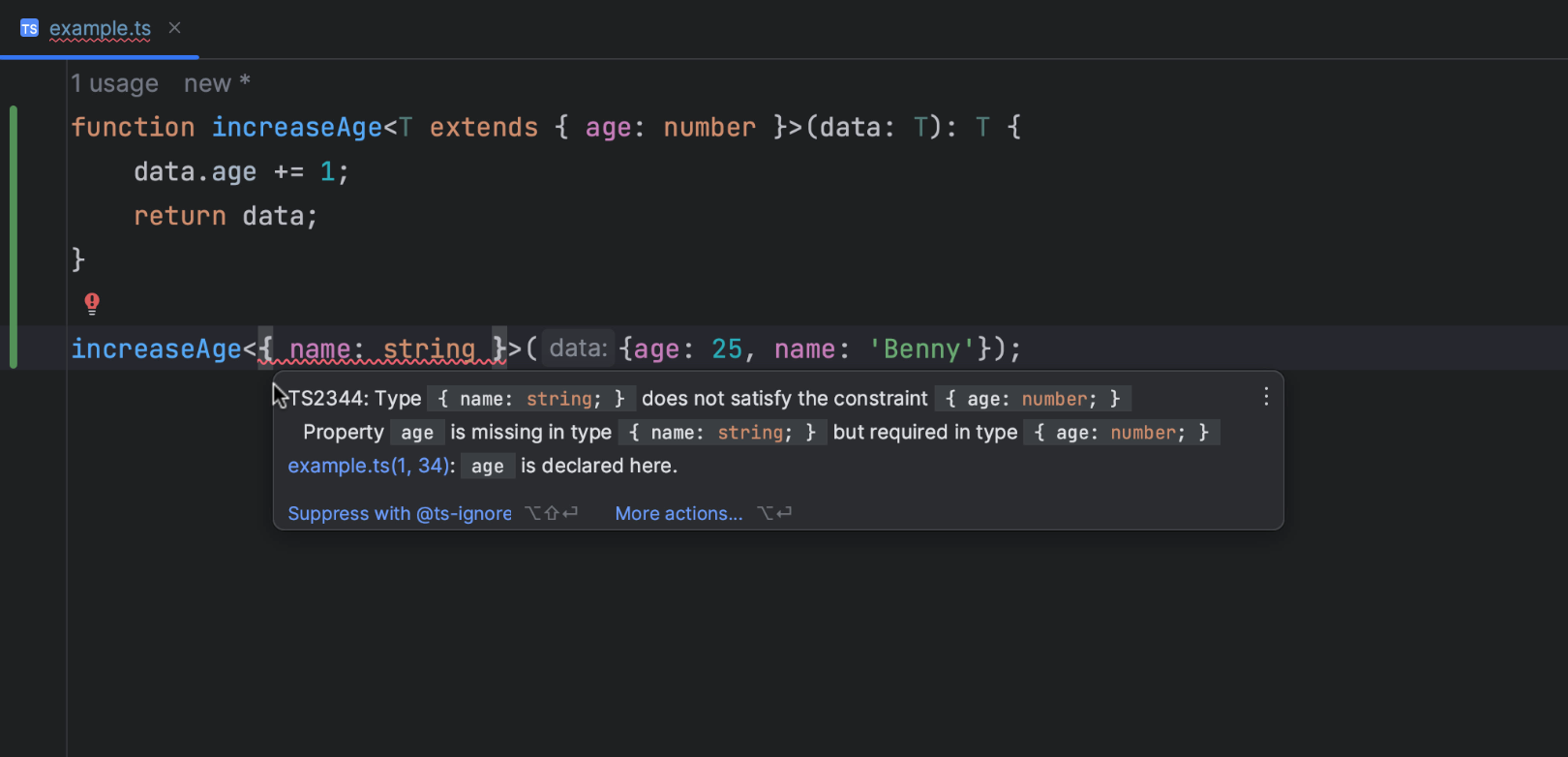The image size is (1568, 757).
Task: Click the TypeScript file icon on the tab
Action: (30, 28)
